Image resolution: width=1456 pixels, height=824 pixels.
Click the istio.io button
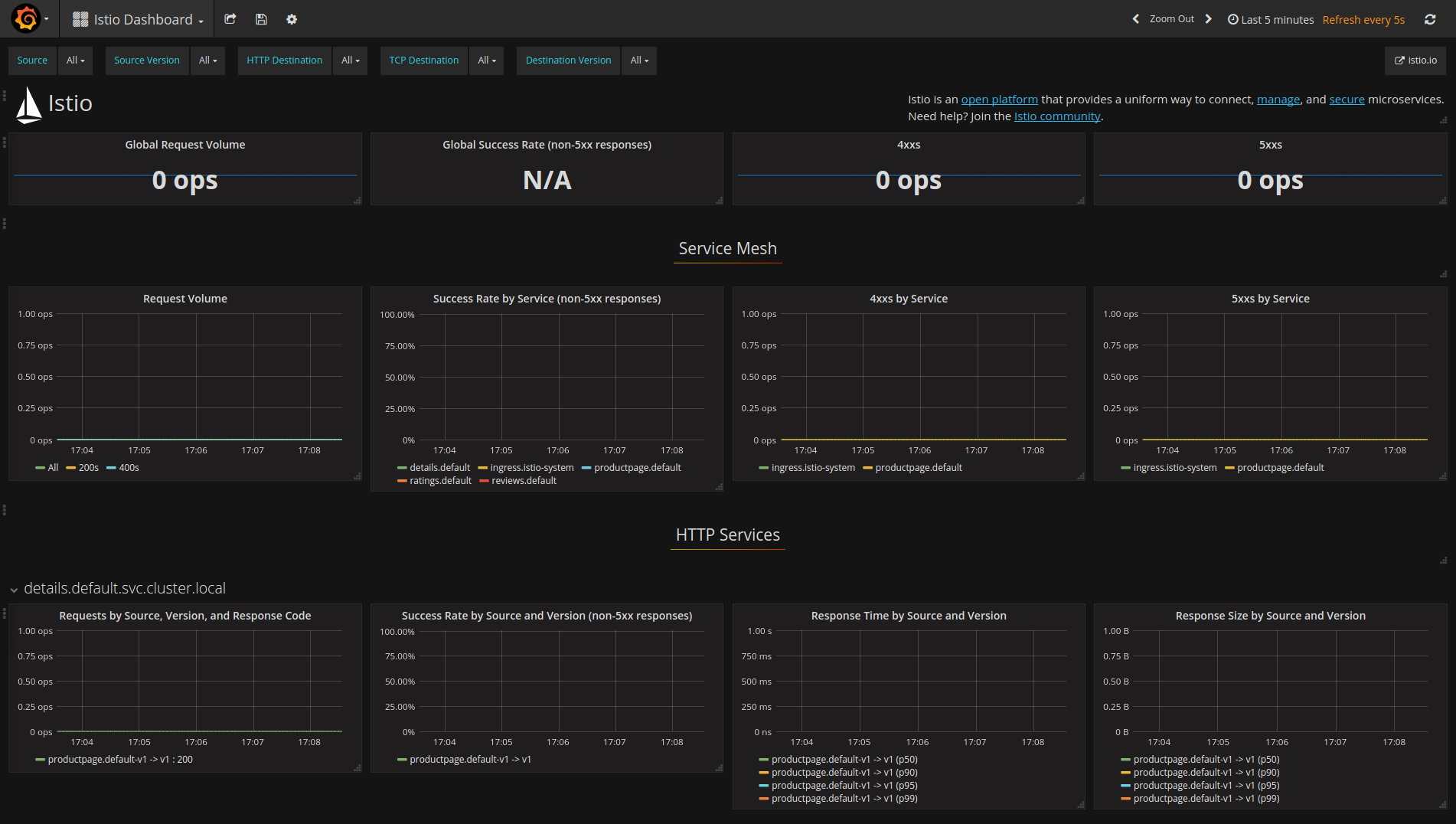coord(1415,60)
